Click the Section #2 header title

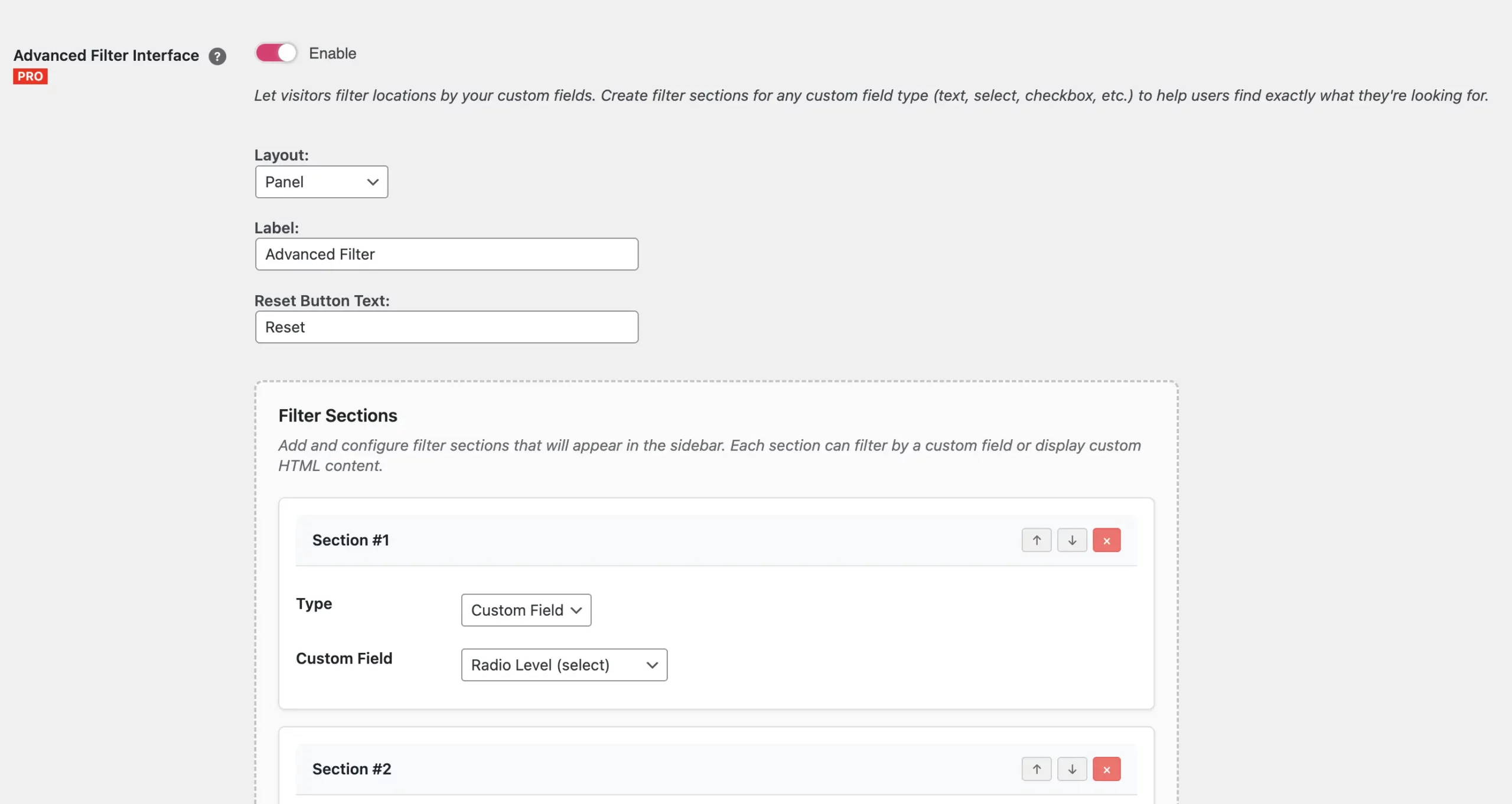tap(351, 769)
